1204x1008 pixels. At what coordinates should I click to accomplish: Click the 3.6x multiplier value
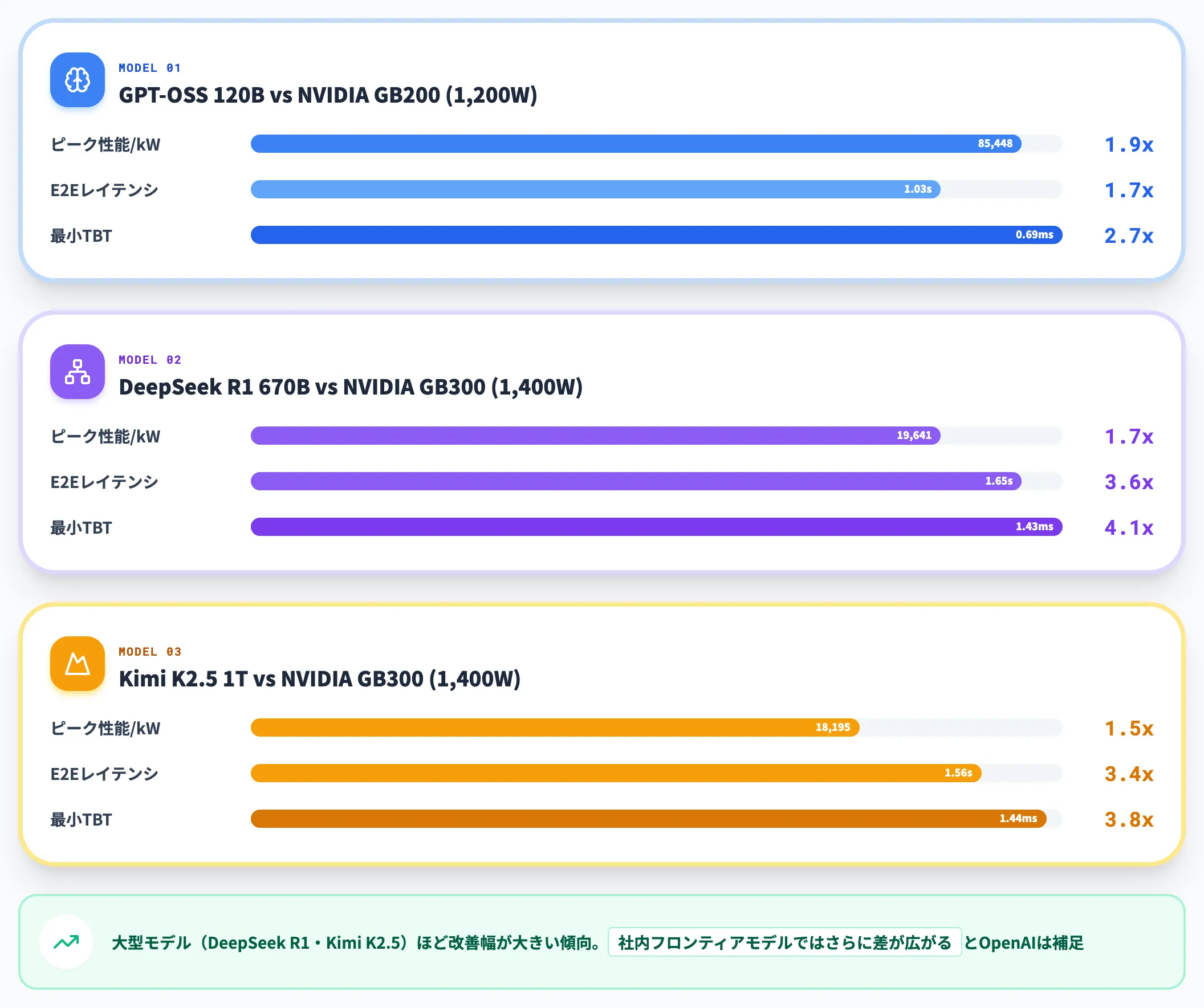pos(1129,482)
